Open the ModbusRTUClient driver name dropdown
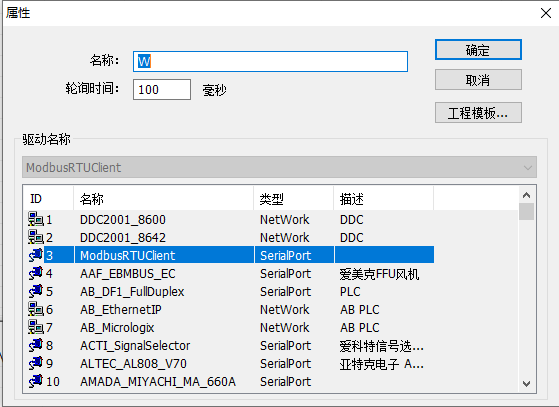The width and height of the screenshot is (559, 407). pyautogui.click(x=279, y=167)
